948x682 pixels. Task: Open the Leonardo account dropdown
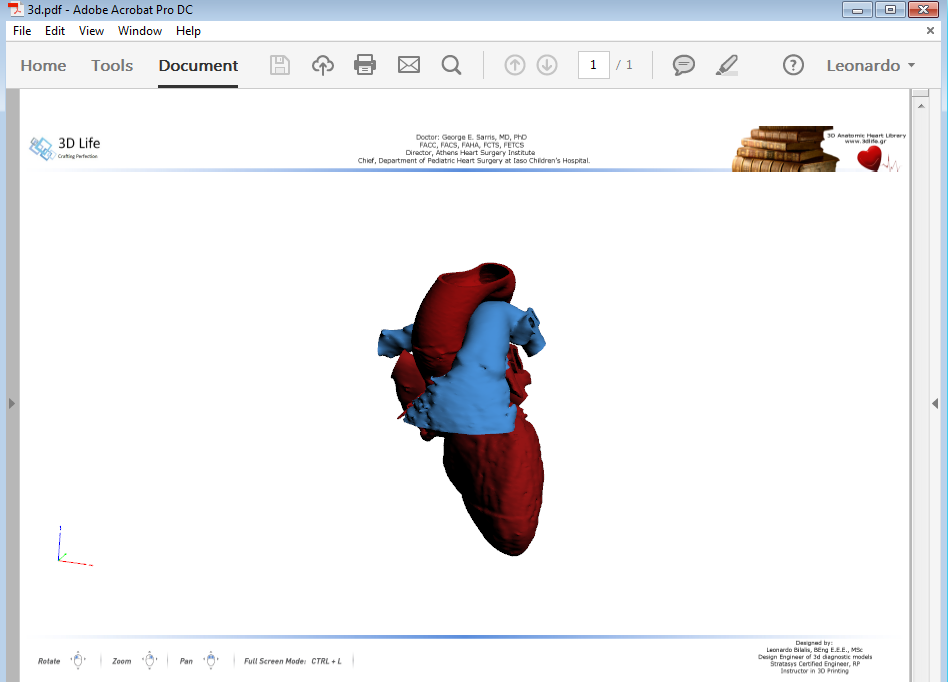coord(870,65)
